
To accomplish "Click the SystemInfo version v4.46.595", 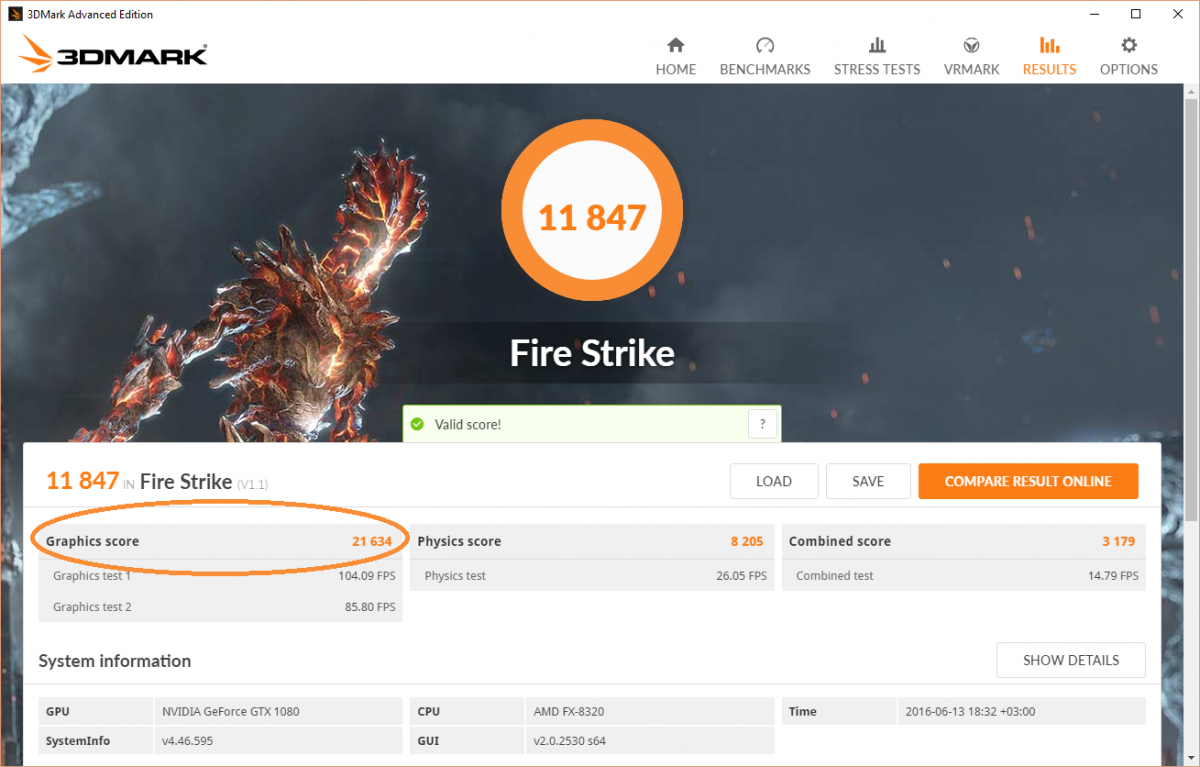I will point(188,741).
